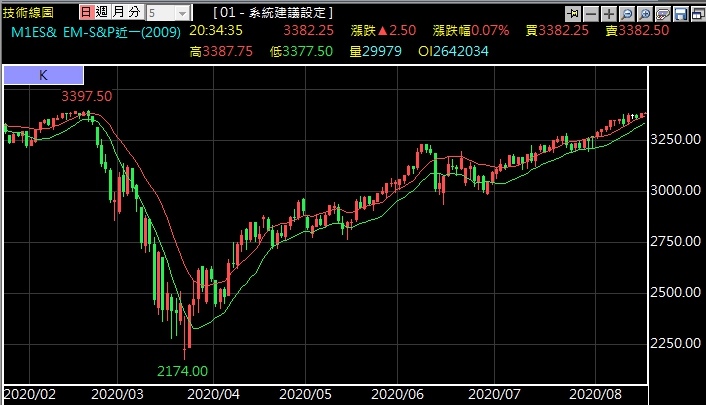This screenshot has width=706, height=405.
Task: Zoom in with the magnifier plus icon
Action: pos(645,14)
